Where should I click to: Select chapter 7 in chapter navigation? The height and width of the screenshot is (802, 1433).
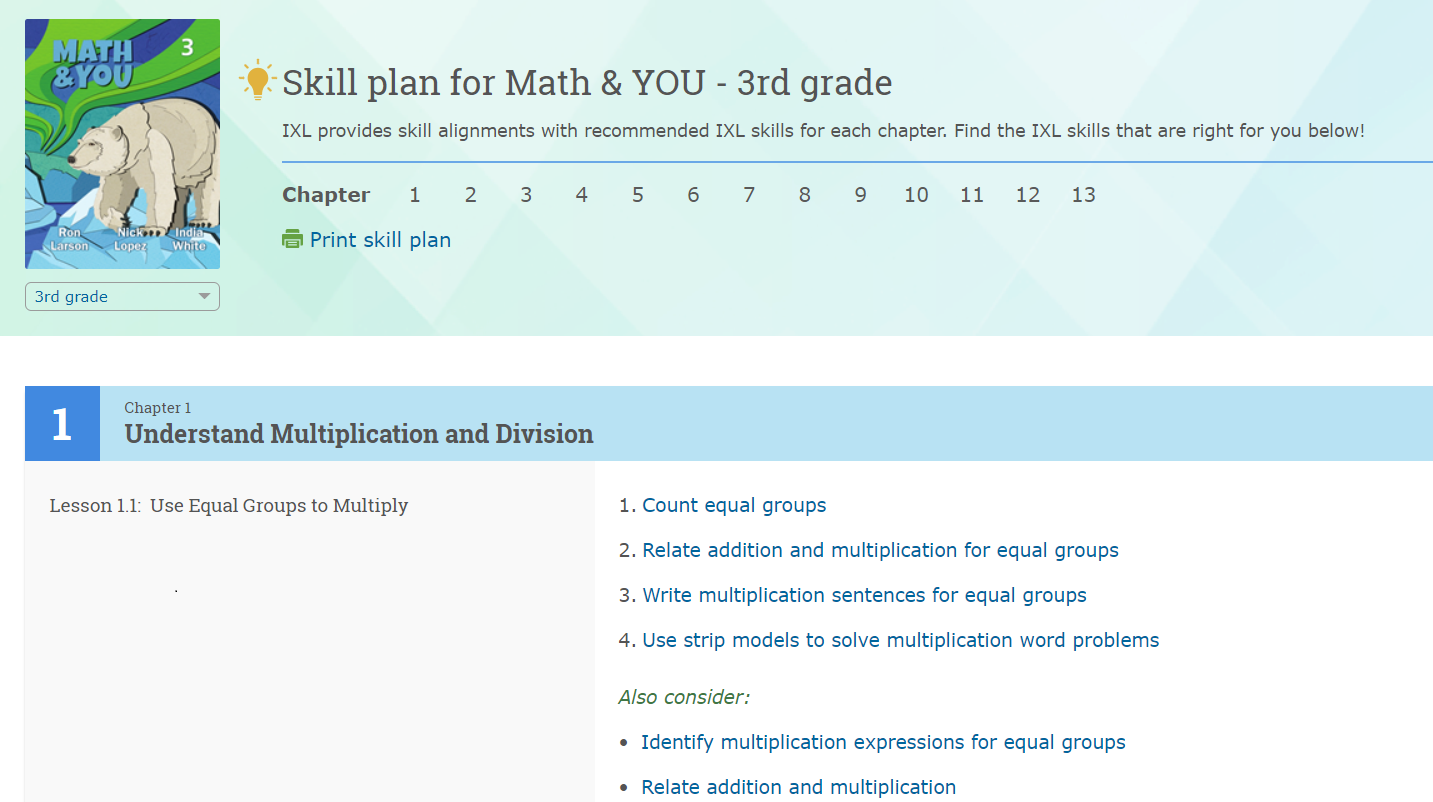749,195
